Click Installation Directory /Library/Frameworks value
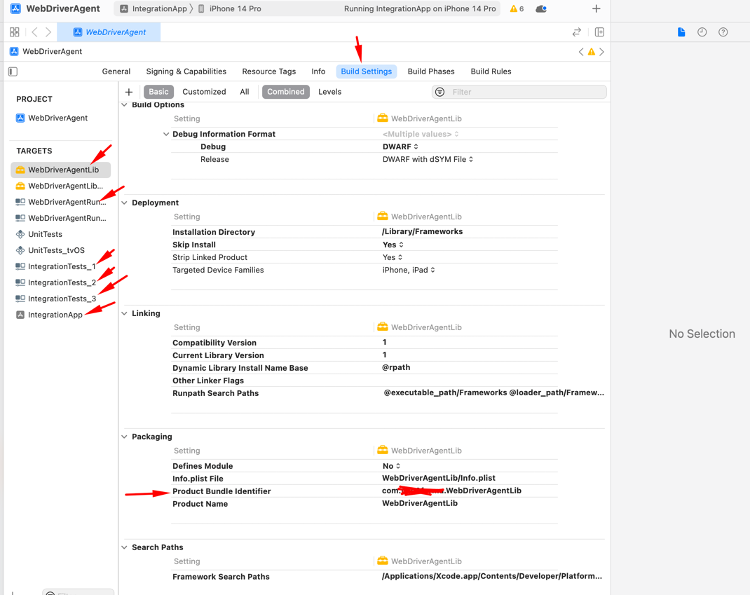The width and height of the screenshot is (750, 596). point(422,232)
